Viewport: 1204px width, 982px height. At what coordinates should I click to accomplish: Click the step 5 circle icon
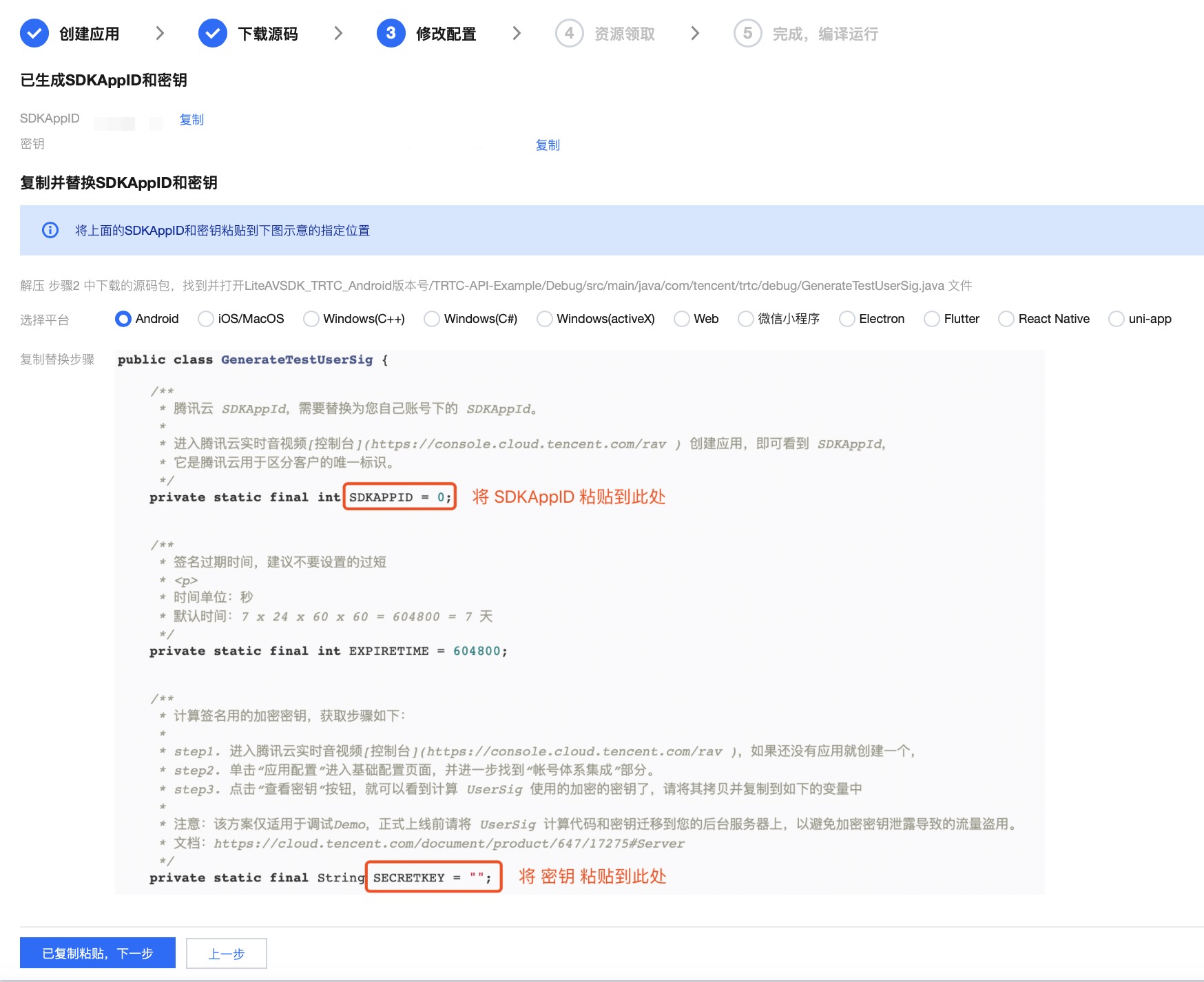pyautogui.click(x=748, y=33)
